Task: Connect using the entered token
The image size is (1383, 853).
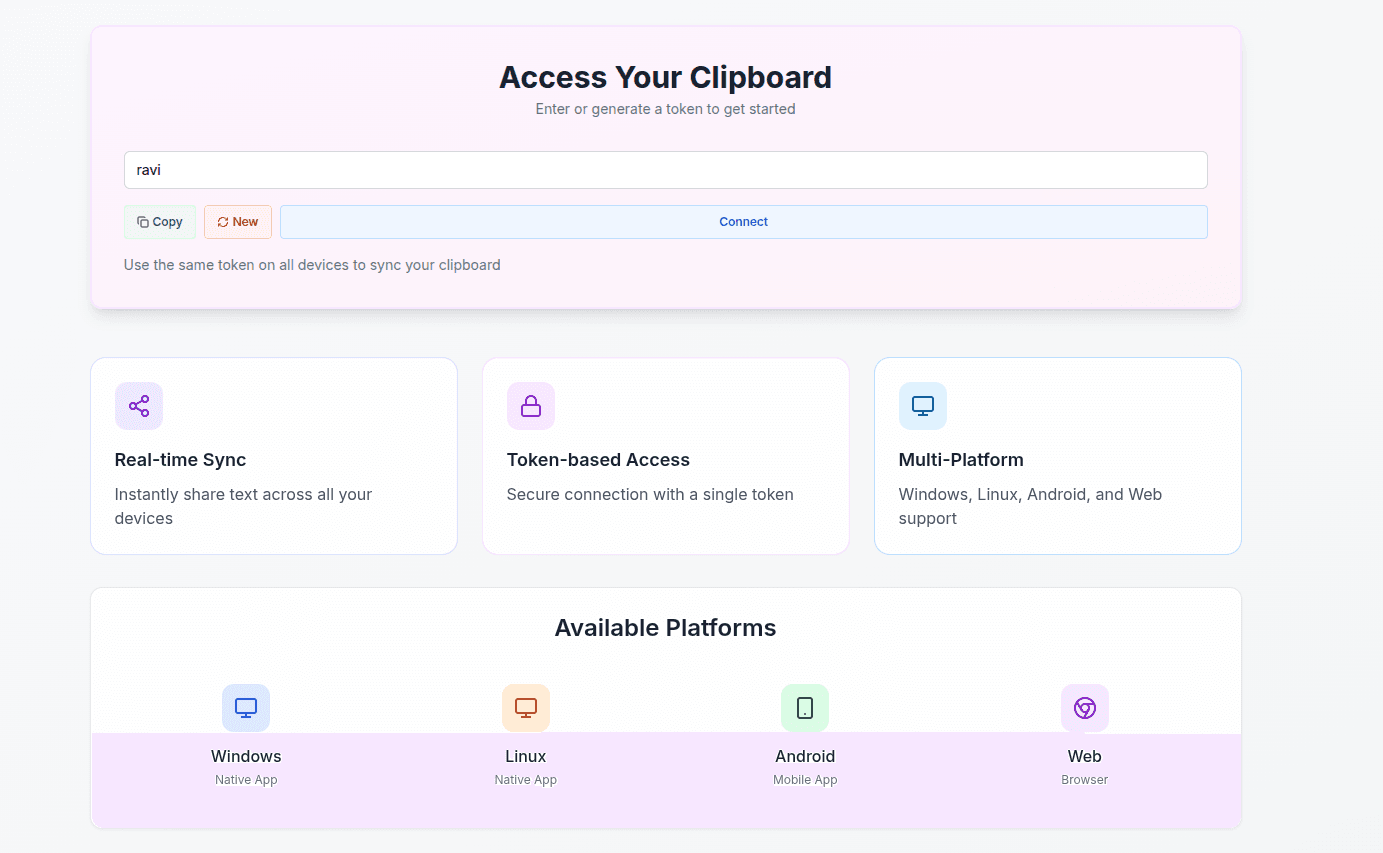Action: point(743,221)
